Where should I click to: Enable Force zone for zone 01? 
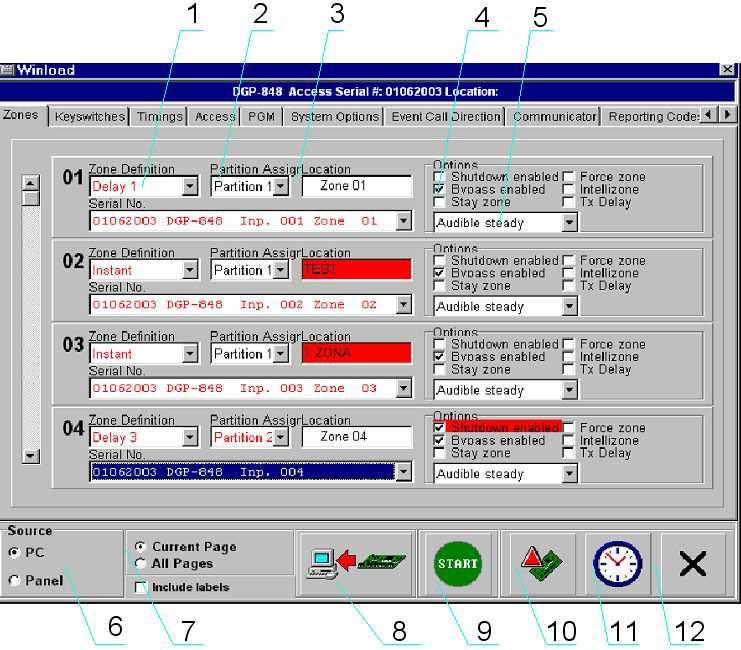569,177
